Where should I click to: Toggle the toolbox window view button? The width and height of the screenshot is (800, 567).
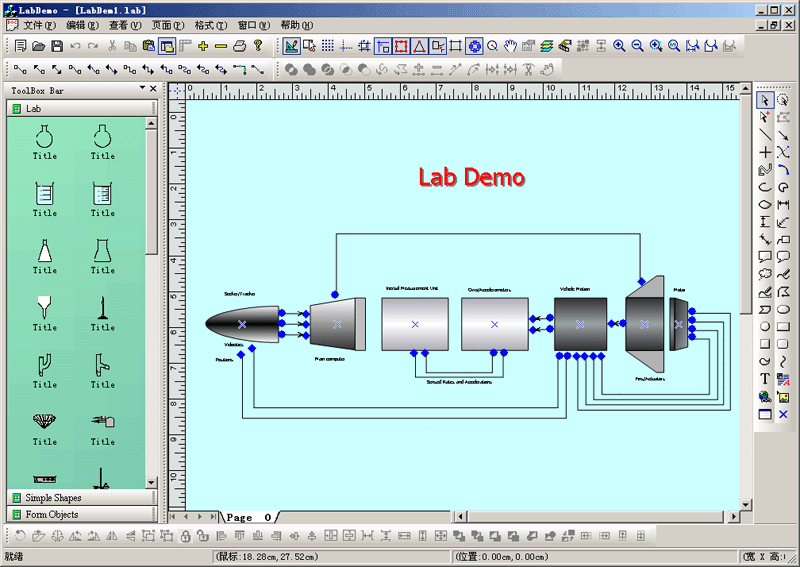[x=167, y=46]
